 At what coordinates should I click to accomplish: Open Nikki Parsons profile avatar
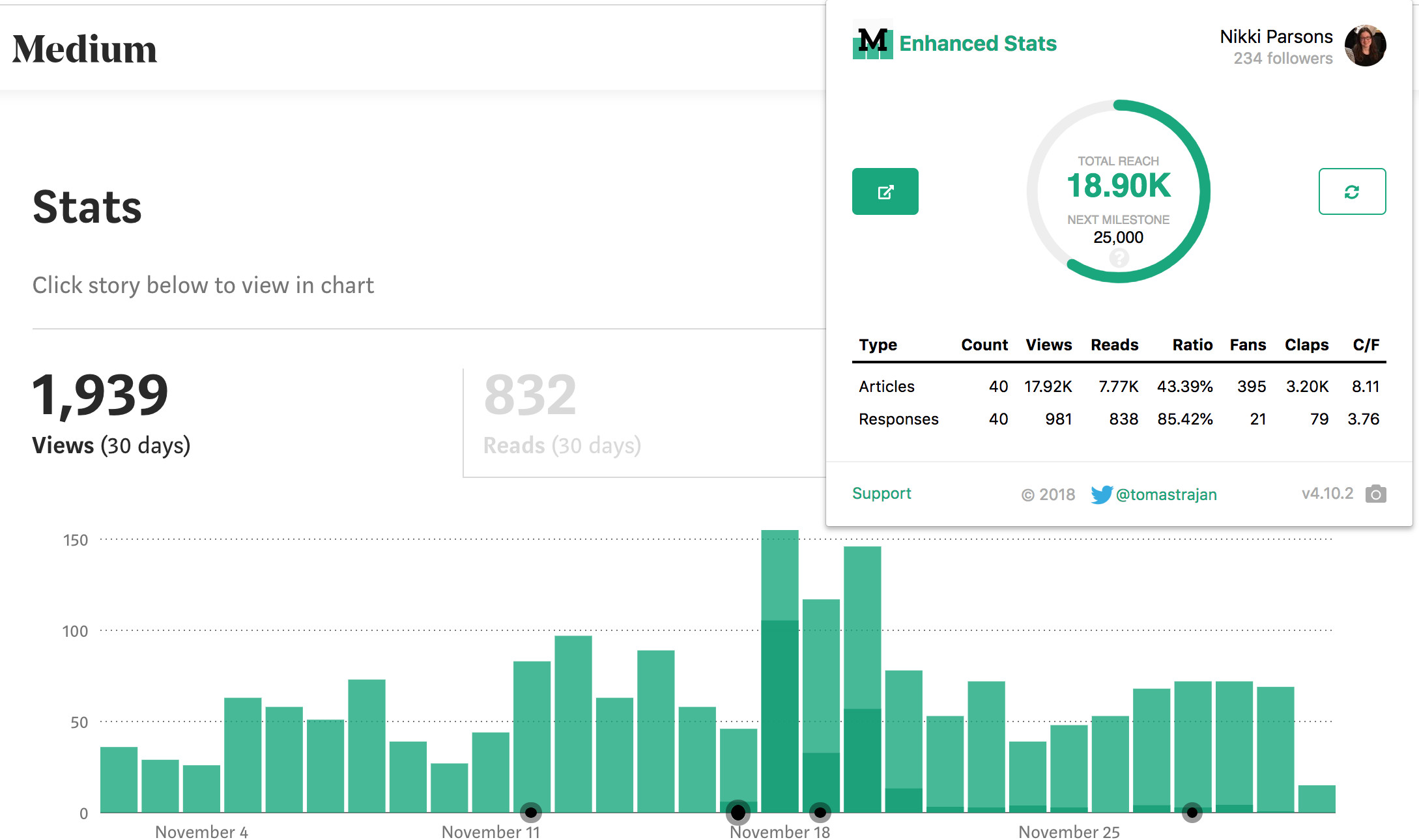coord(1365,46)
